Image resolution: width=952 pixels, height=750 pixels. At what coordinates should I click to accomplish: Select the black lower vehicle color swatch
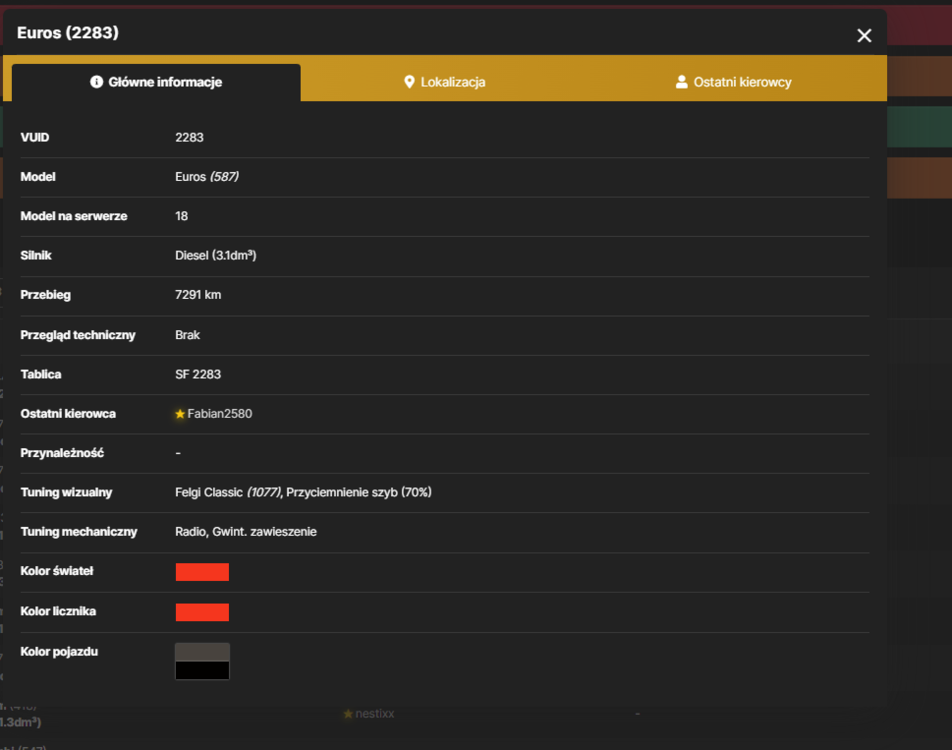(x=202, y=670)
